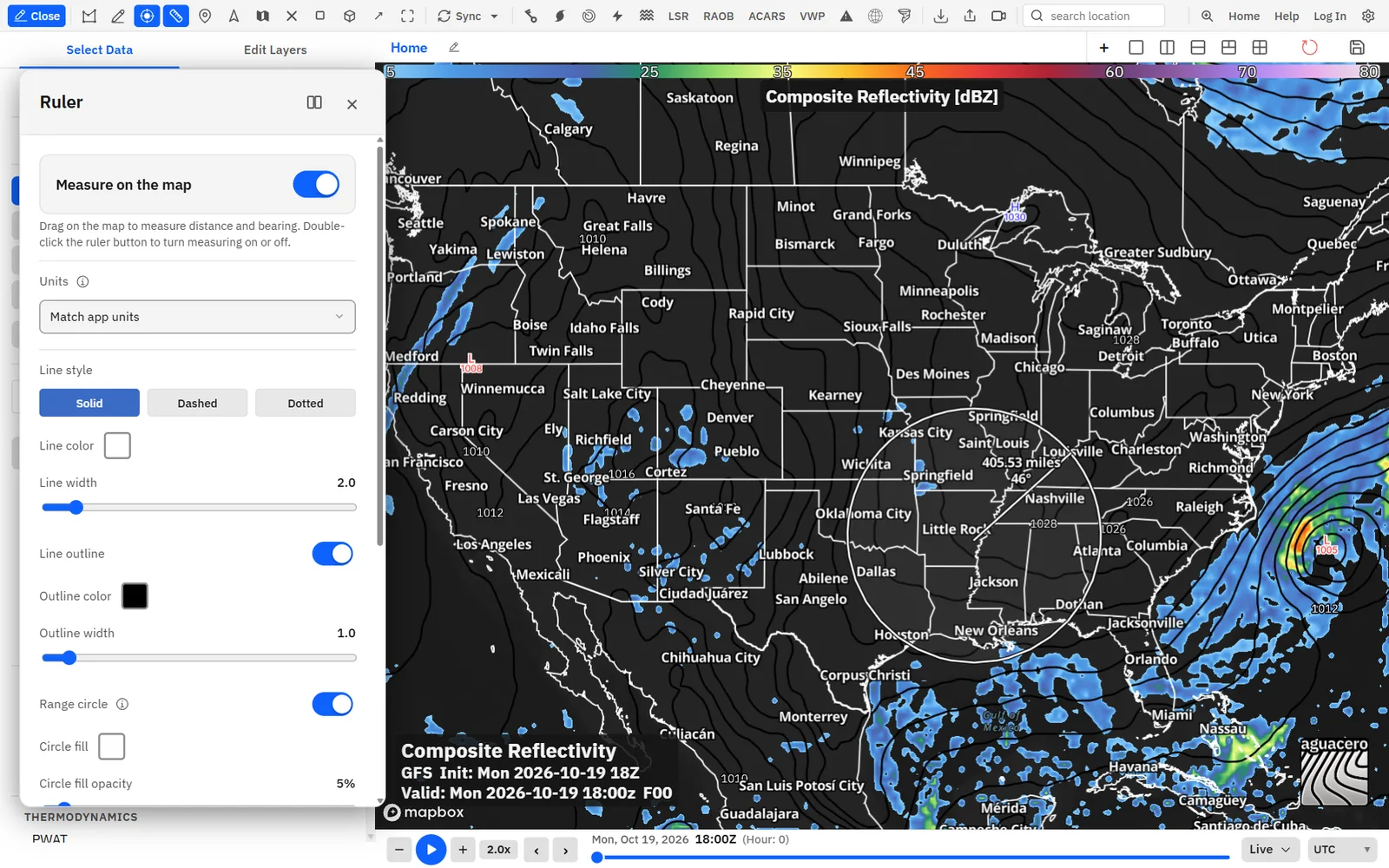Select the pencil draw tool
Screen dimensions: 1389x868
click(x=118, y=16)
